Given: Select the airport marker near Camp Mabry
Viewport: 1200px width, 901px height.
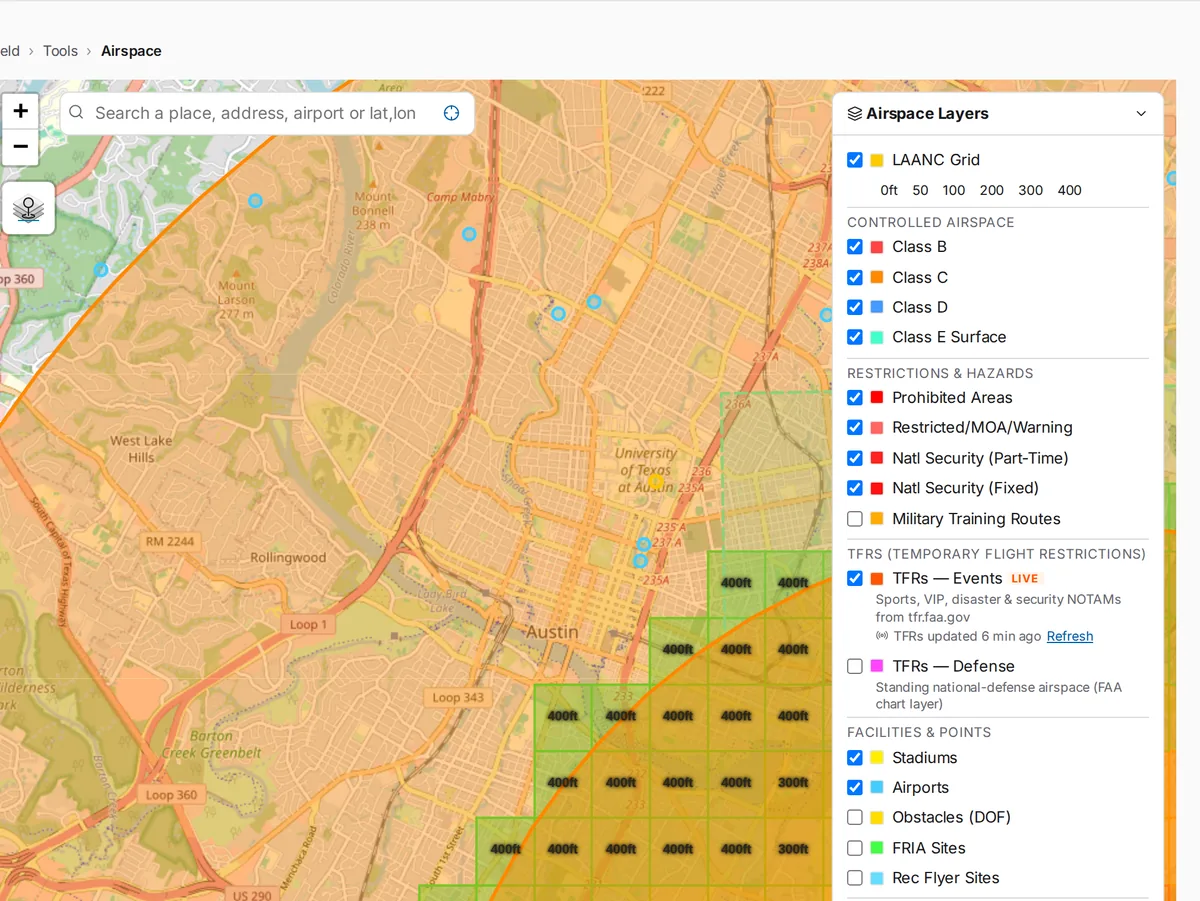Looking at the screenshot, I should [469, 234].
